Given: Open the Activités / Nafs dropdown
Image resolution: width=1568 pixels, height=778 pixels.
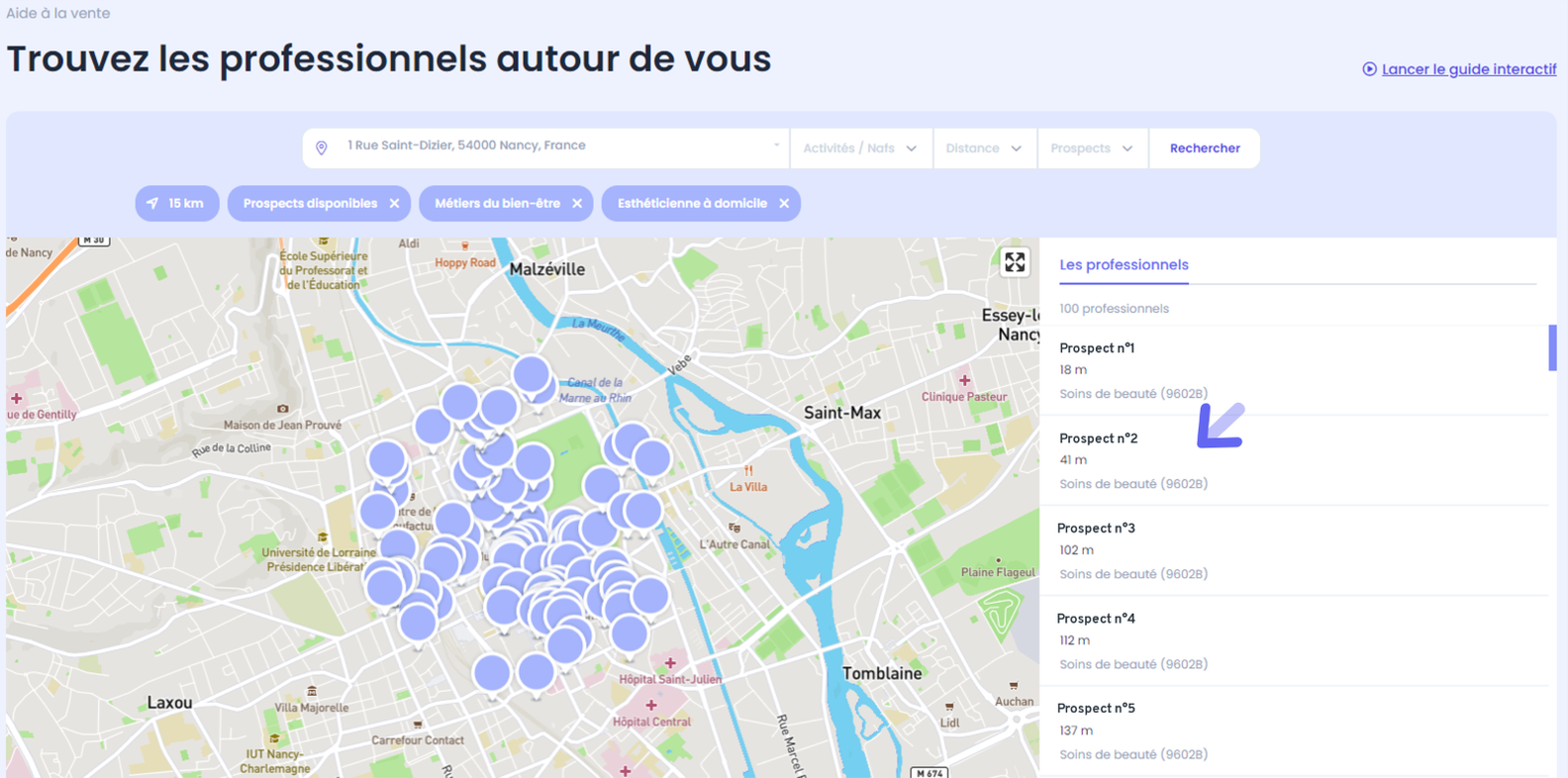Looking at the screenshot, I should tap(860, 148).
